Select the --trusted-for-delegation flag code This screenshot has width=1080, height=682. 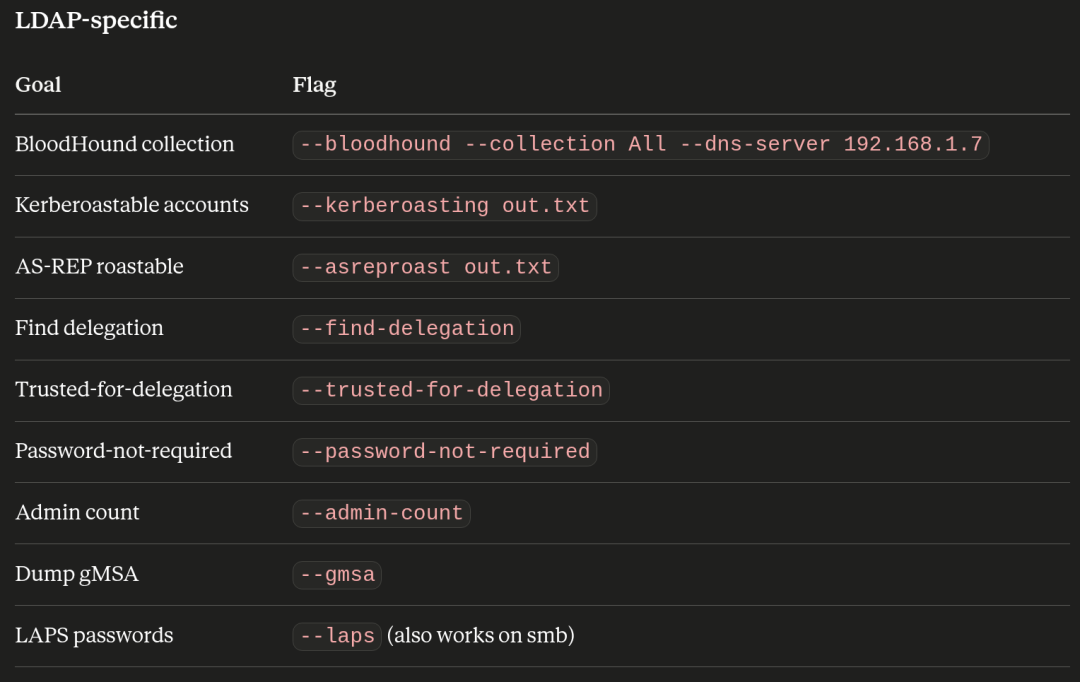click(x=450, y=390)
